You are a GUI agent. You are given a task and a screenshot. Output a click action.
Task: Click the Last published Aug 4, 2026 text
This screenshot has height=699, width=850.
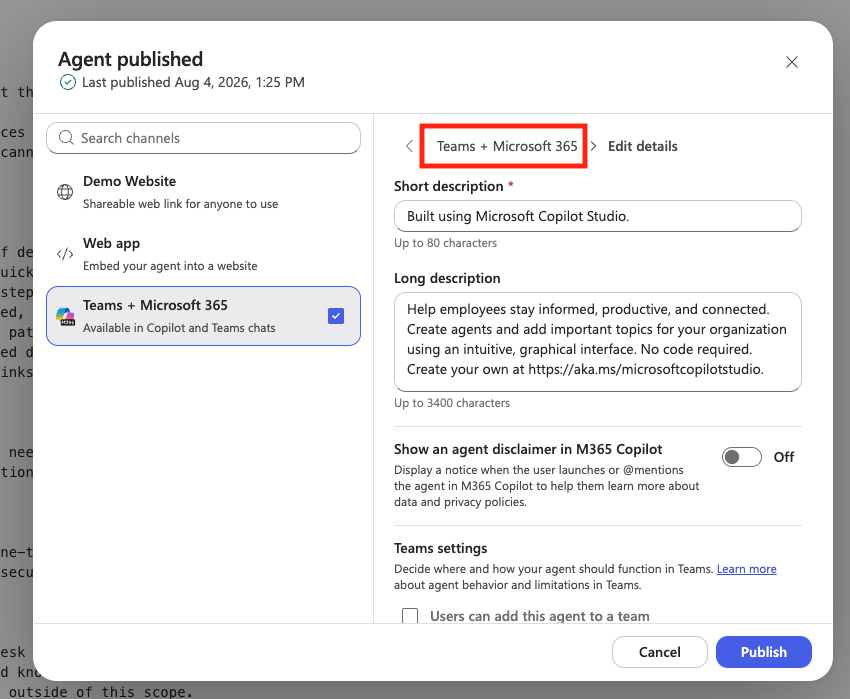[x=193, y=82]
